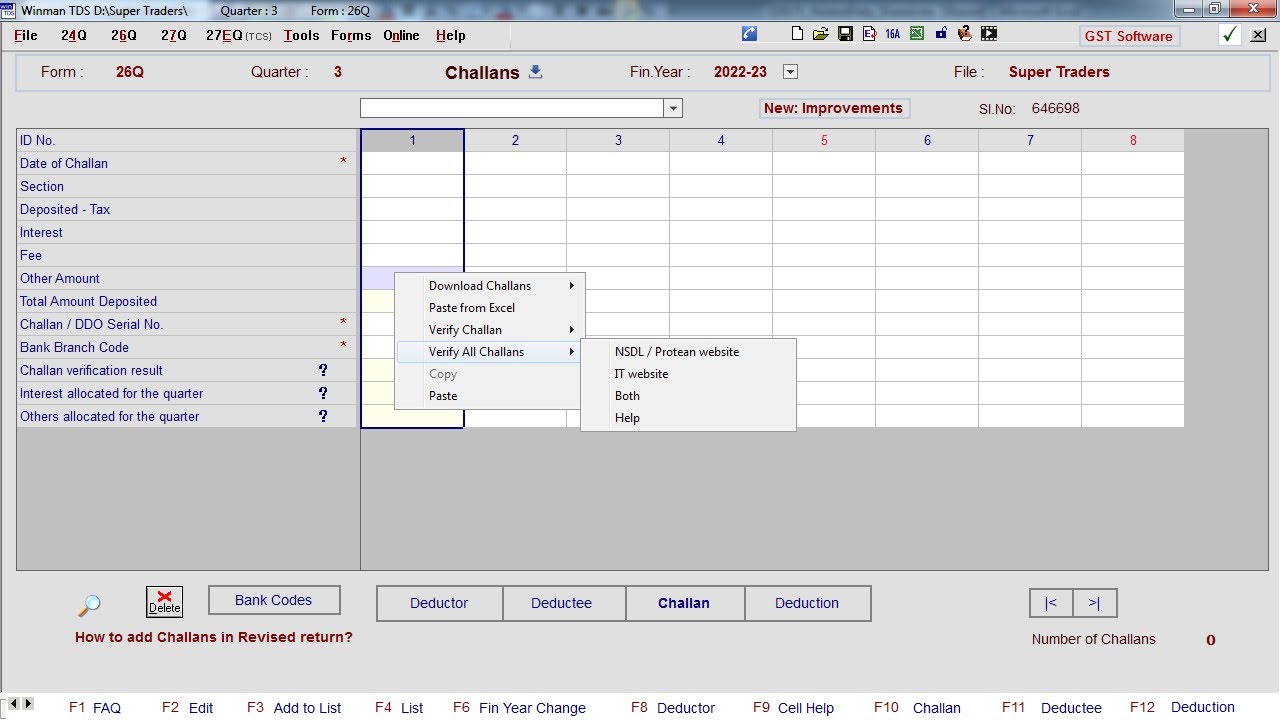The height and width of the screenshot is (720, 1280).
Task: Click F3 Add to List shortcut
Action: coord(294,707)
